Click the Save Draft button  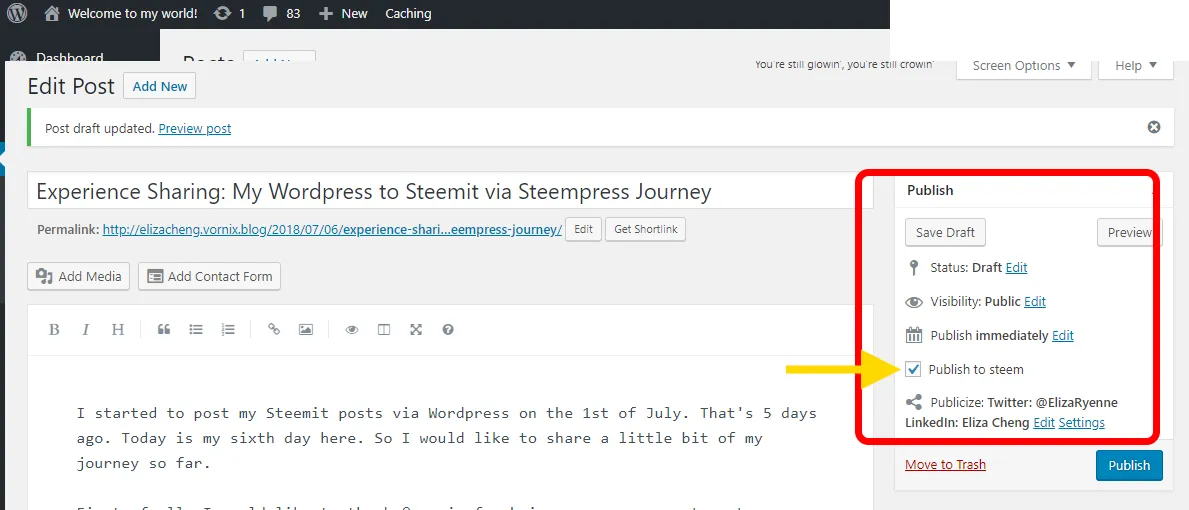click(x=945, y=233)
